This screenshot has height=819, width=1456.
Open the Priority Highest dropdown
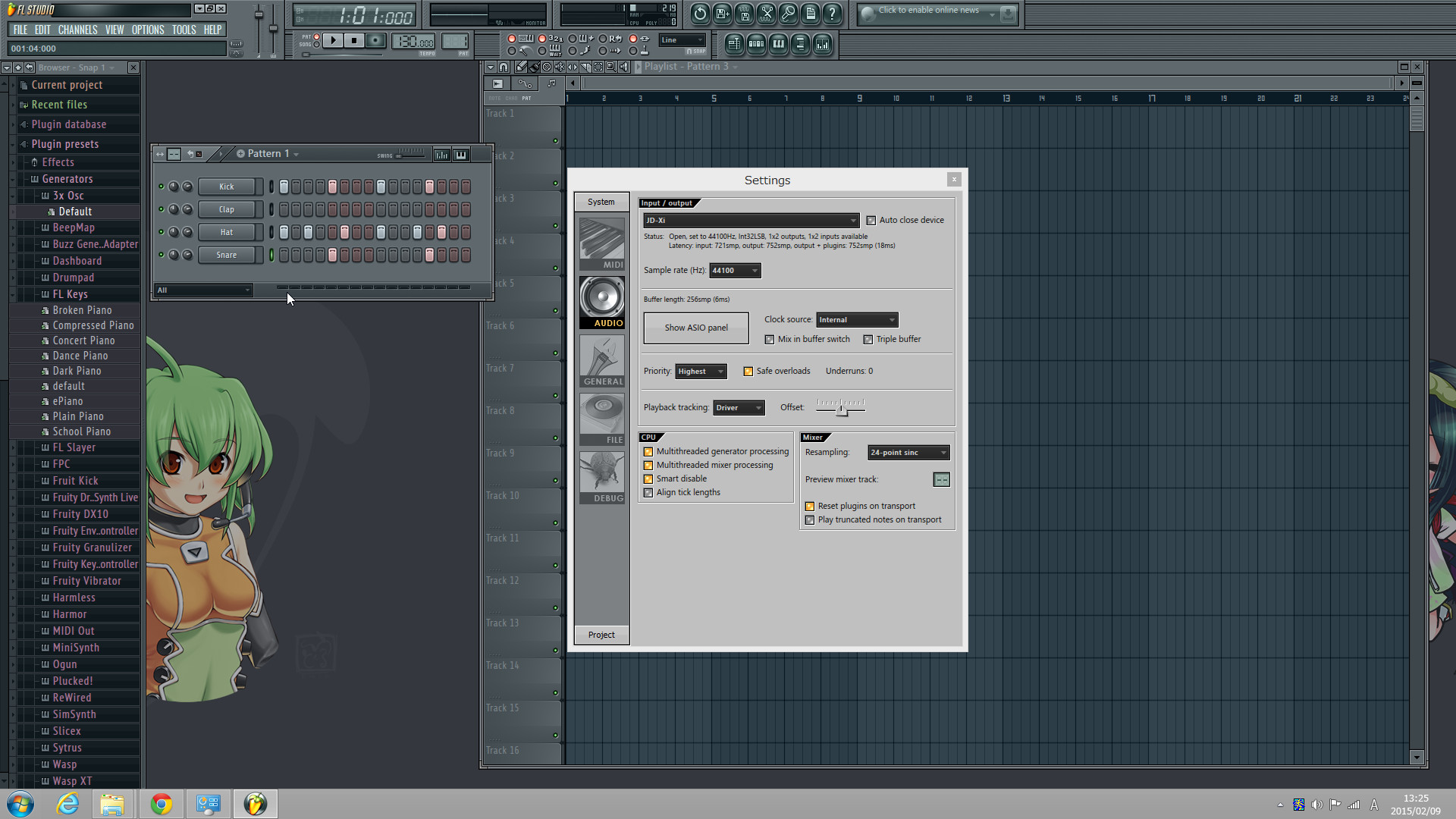701,372
